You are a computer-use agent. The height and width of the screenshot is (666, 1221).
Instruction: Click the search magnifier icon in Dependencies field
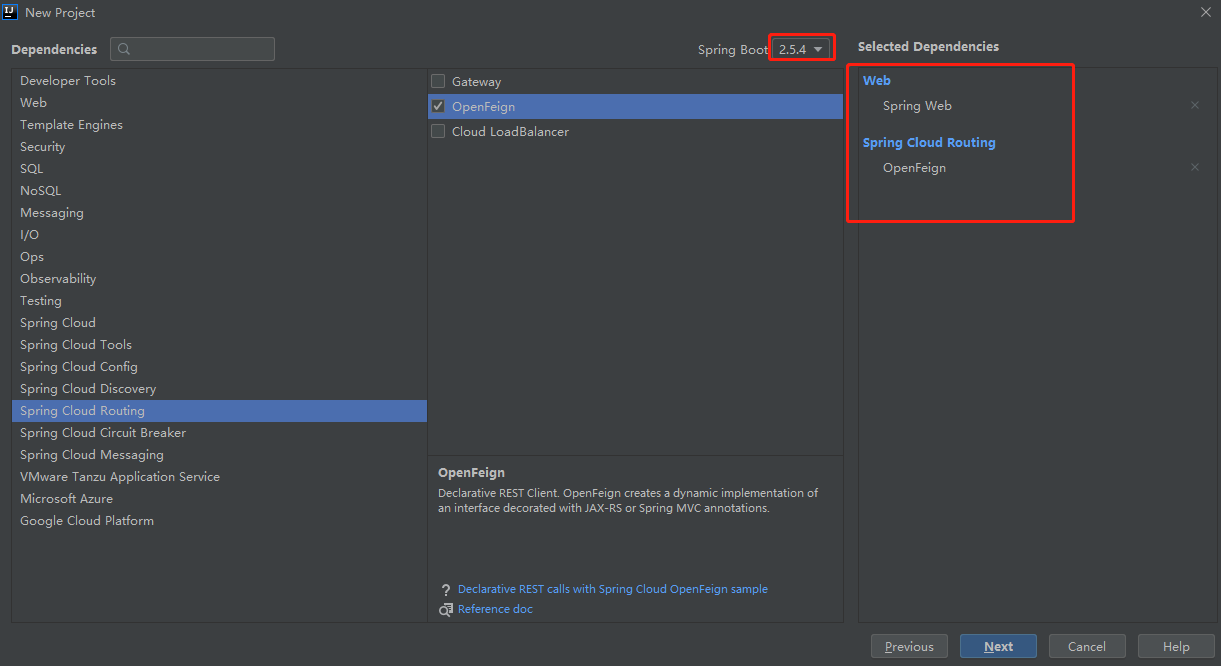124,49
